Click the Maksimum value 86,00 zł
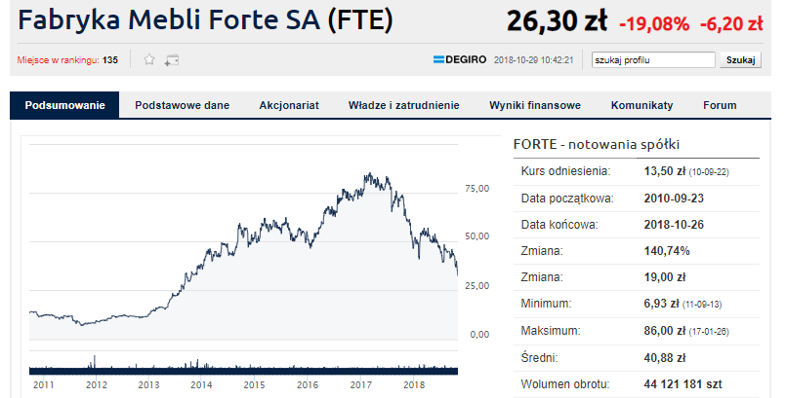786x398 pixels. 664,331
